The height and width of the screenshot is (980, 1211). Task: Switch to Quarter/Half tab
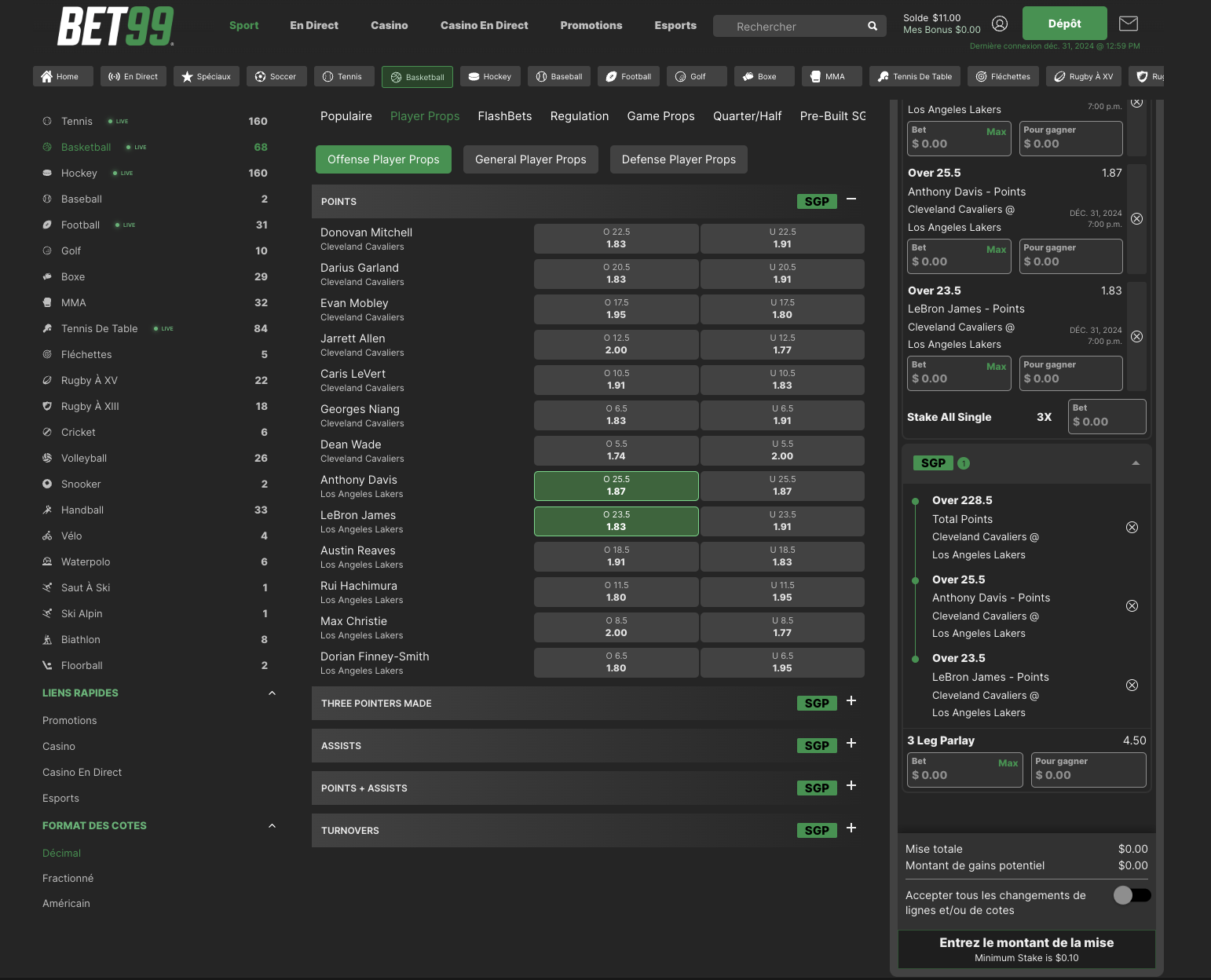(x=748, y=116)
